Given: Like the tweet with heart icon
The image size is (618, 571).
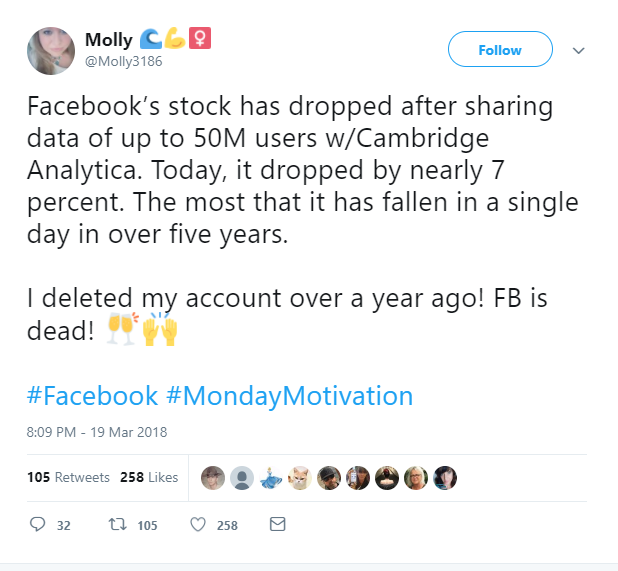Looking at the screenshot, I should pos(197,524).
